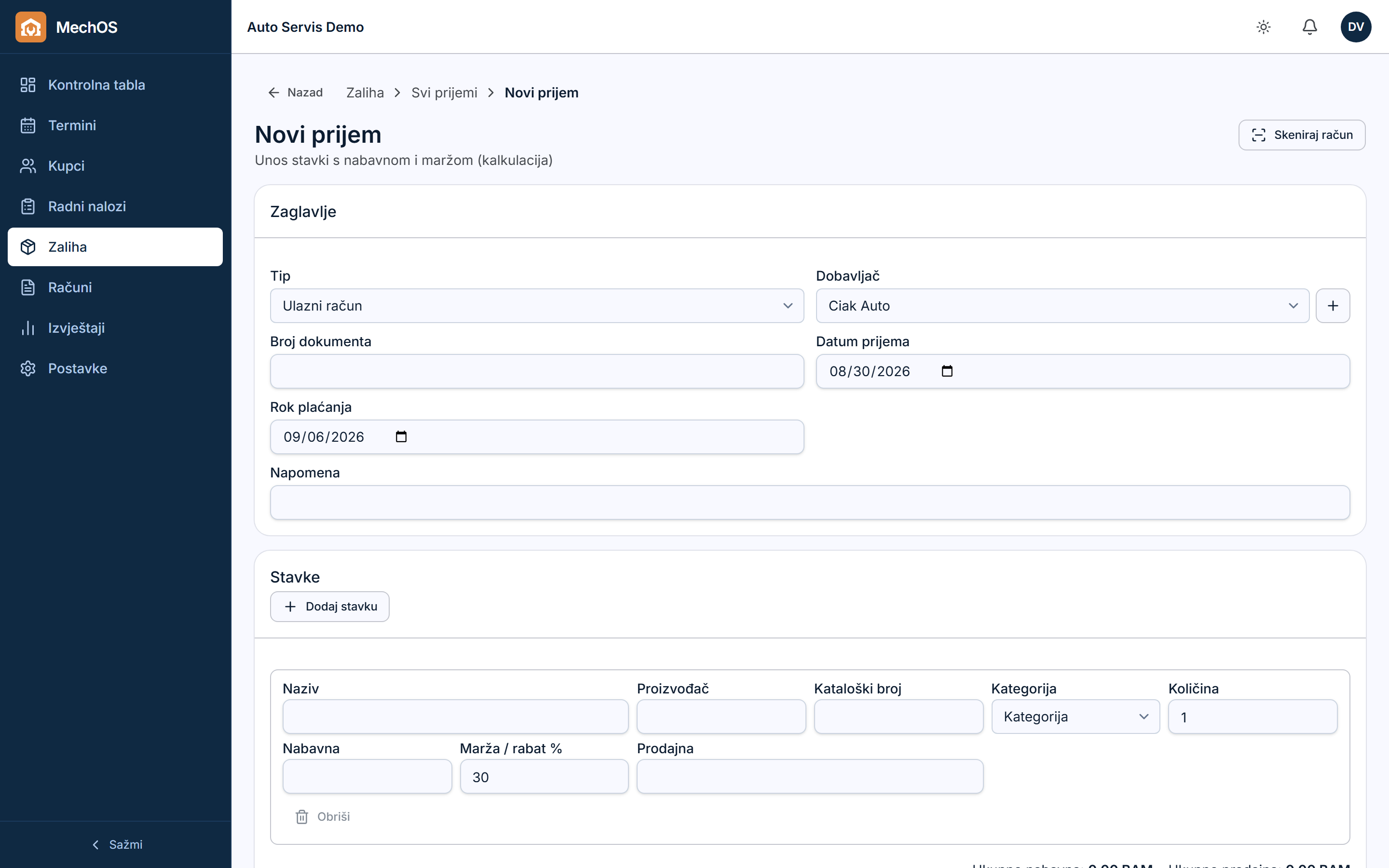This screenshot has height=868, width=1389.
Task: Click the Nazad back link
Action: [x=296, y=93]
